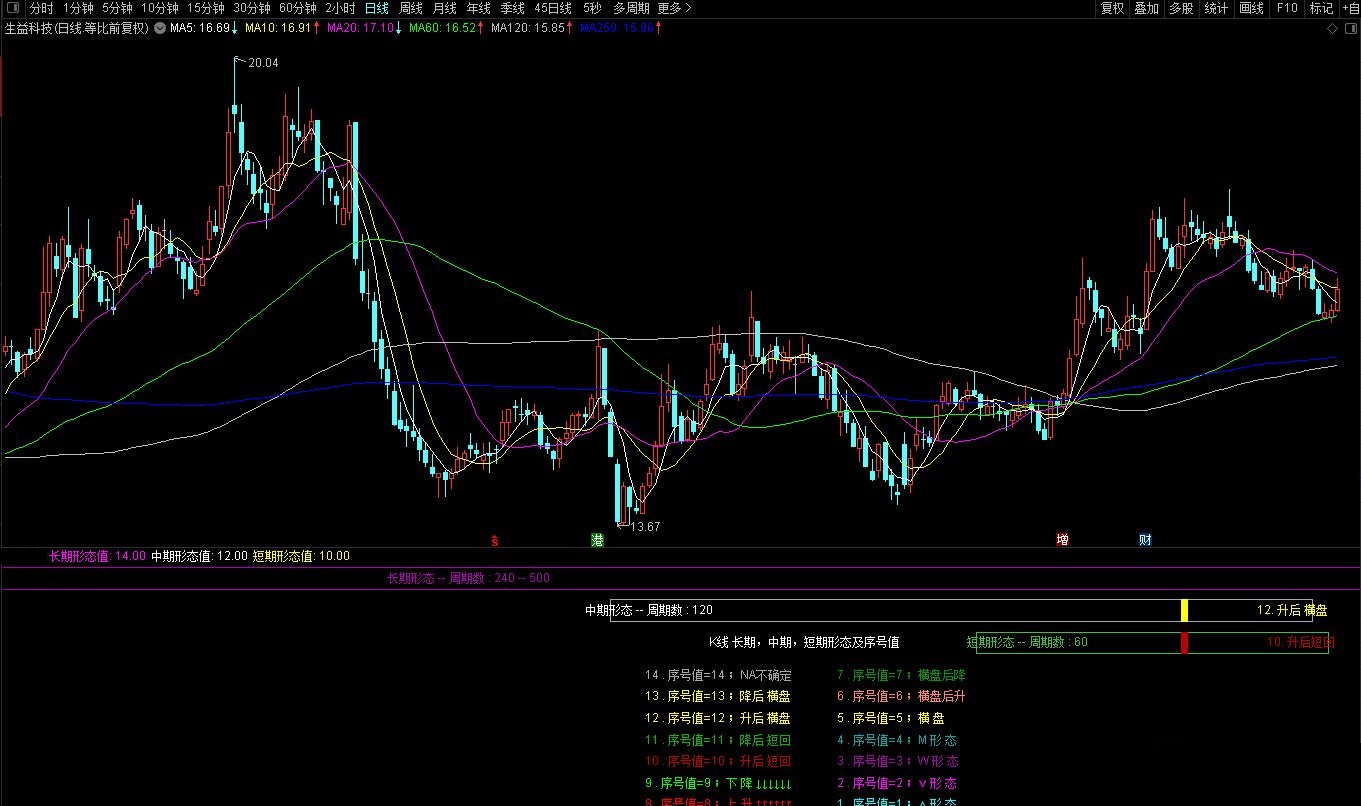Click the 中期形态值: 12.00 readout
The height and width of the screenshot is (806, 1361).
[199, 556]
